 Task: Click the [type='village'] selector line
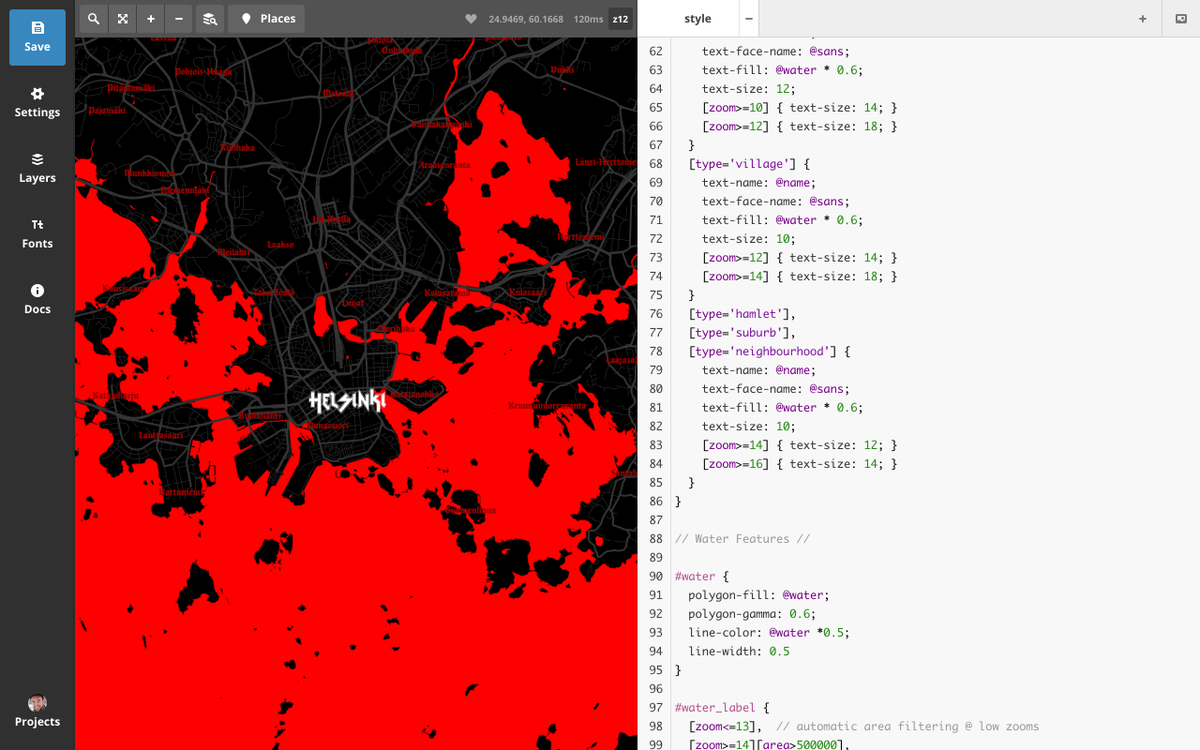[x=748, y=164]
